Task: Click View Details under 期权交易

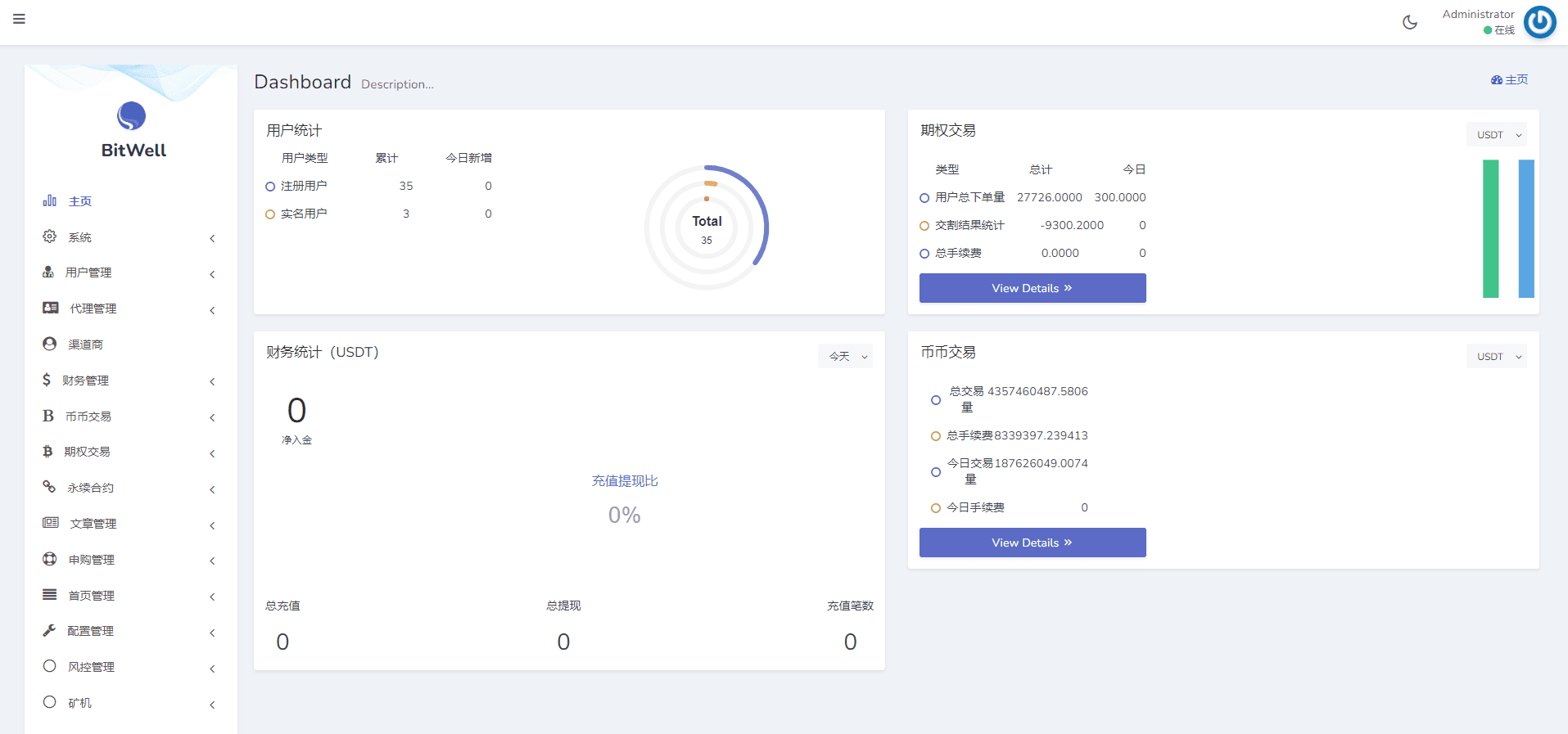Action: 1032,288
